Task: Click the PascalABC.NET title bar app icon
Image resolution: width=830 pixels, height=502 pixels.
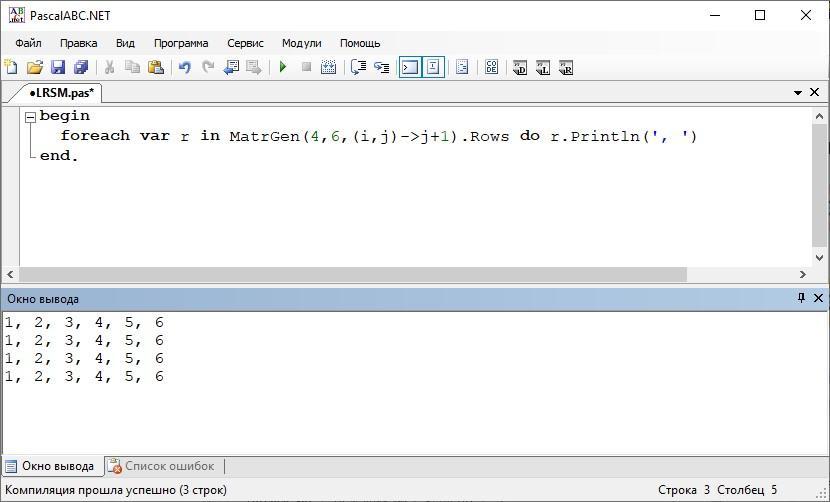Action: coord(16,15)
